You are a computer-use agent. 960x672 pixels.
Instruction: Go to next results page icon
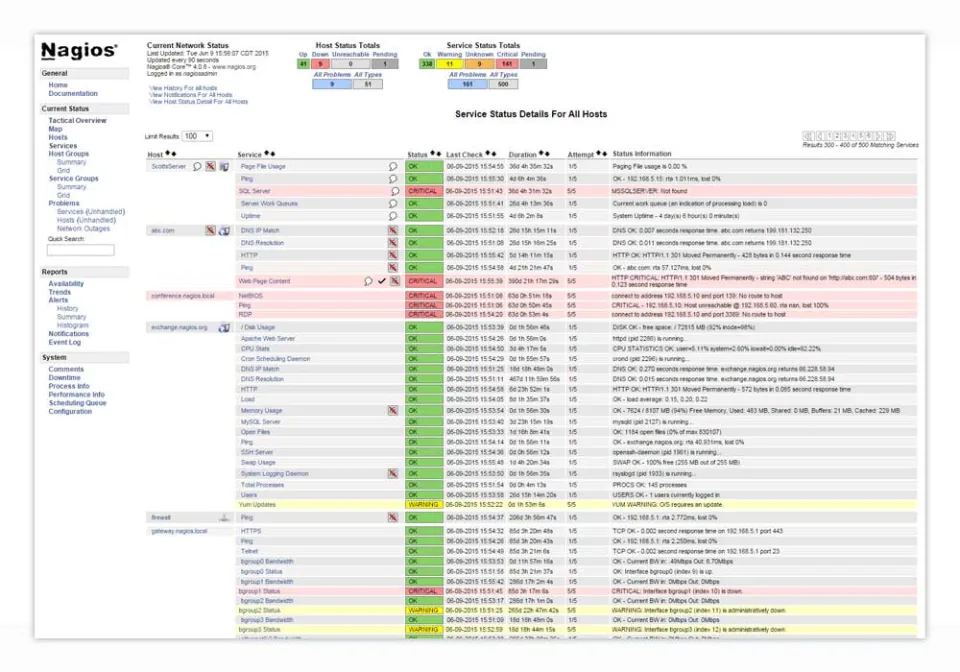click(x=879, y=136)
